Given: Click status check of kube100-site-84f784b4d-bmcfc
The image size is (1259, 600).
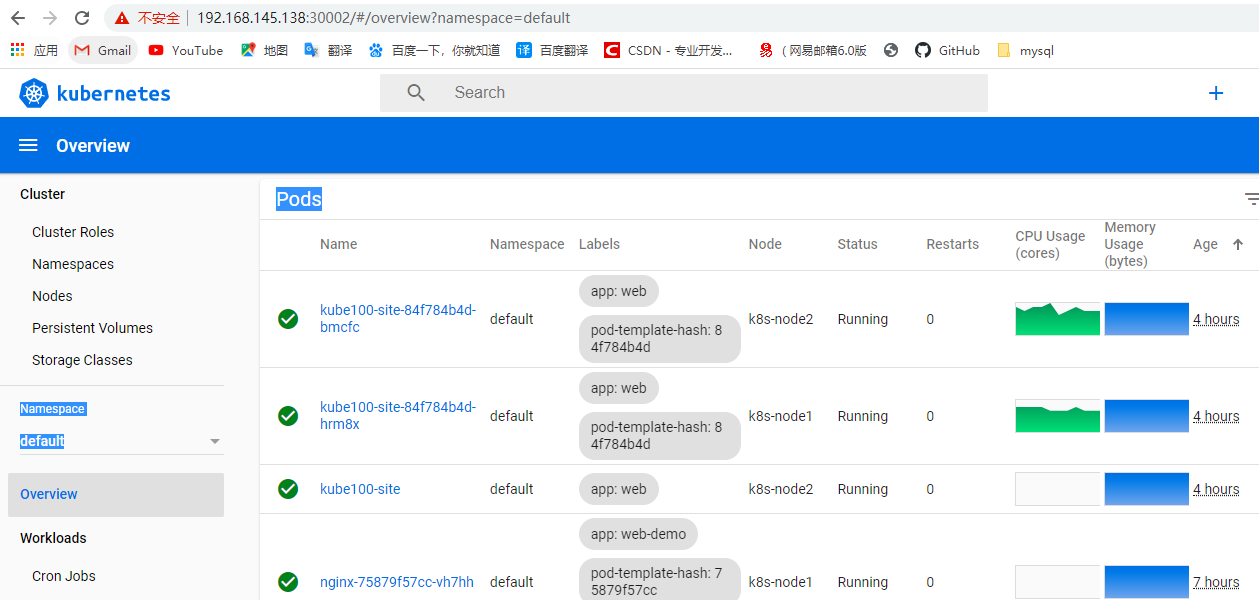Looking at the screenshot, I should pyautogui.click(x=288, y=319).
